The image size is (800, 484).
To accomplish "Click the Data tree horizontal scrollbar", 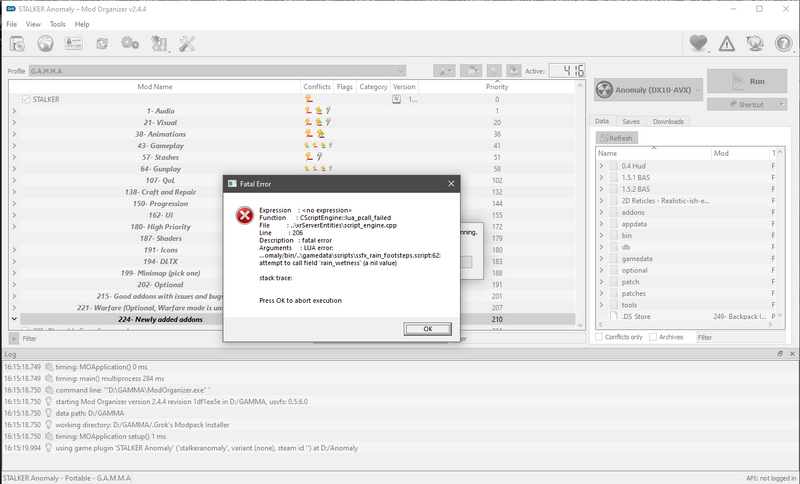I will [x=685, y=324].
